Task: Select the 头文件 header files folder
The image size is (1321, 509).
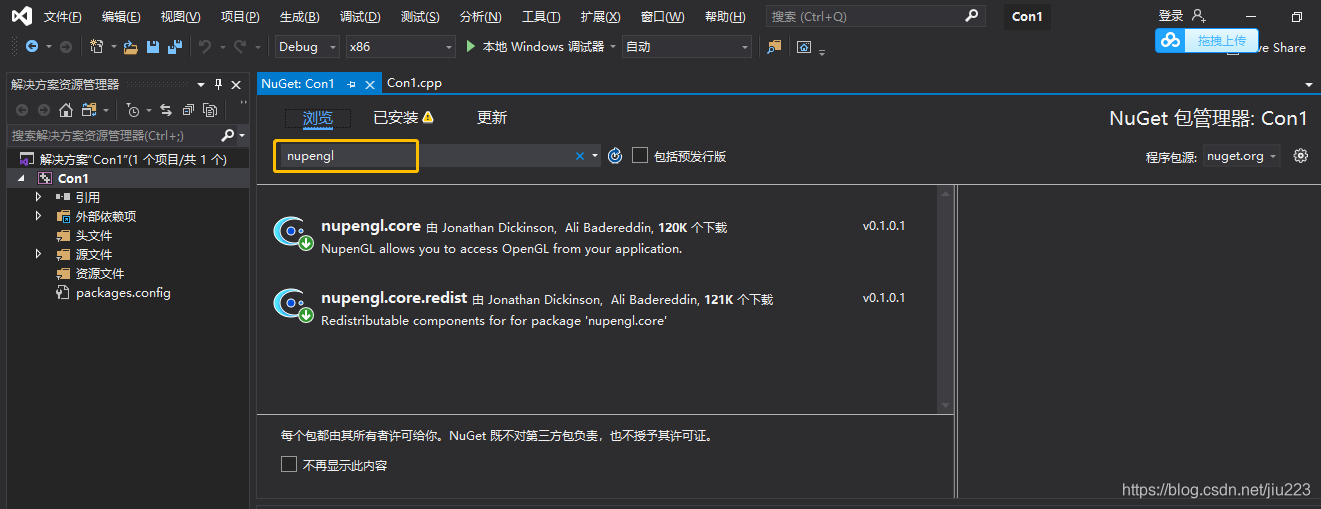Action: 94,235
